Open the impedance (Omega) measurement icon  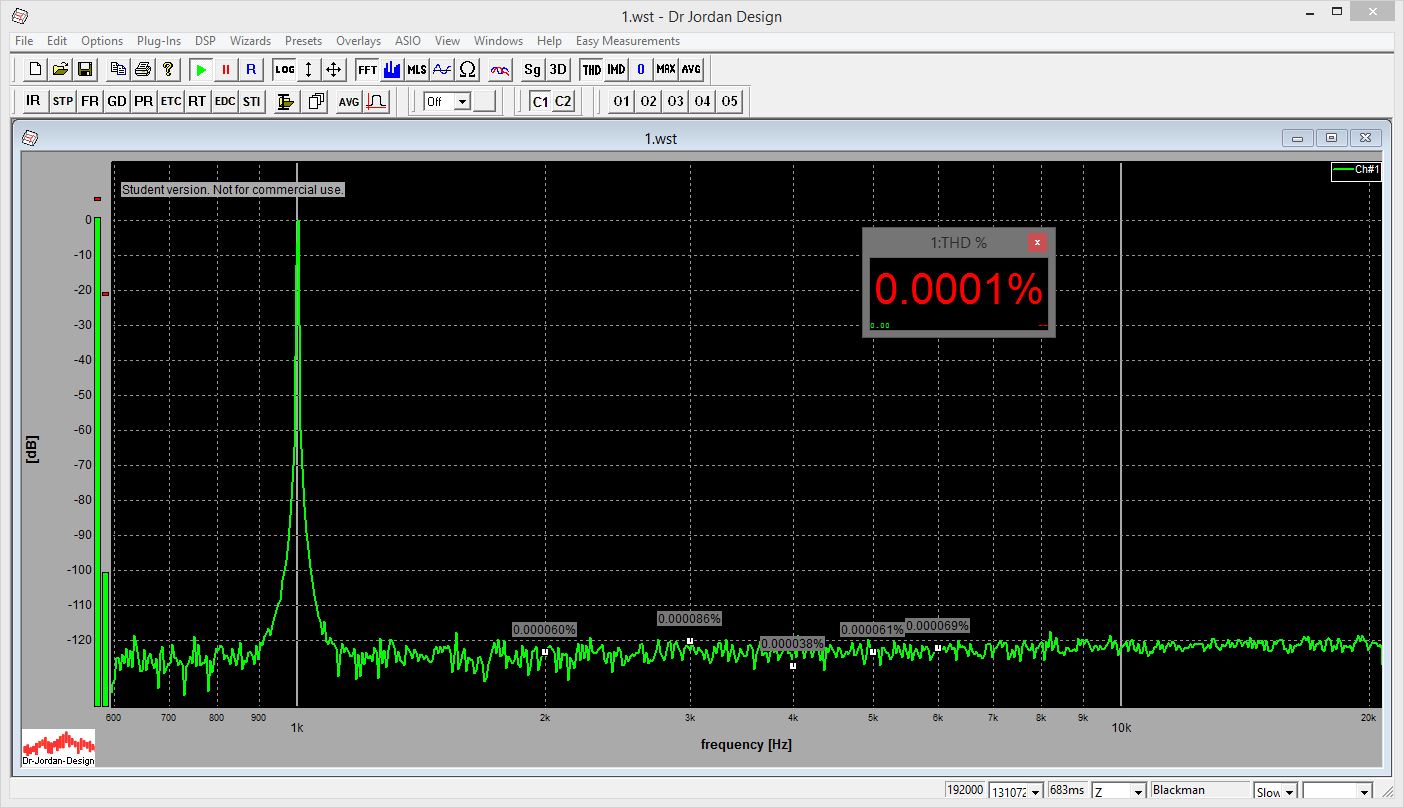click(467, 69)
